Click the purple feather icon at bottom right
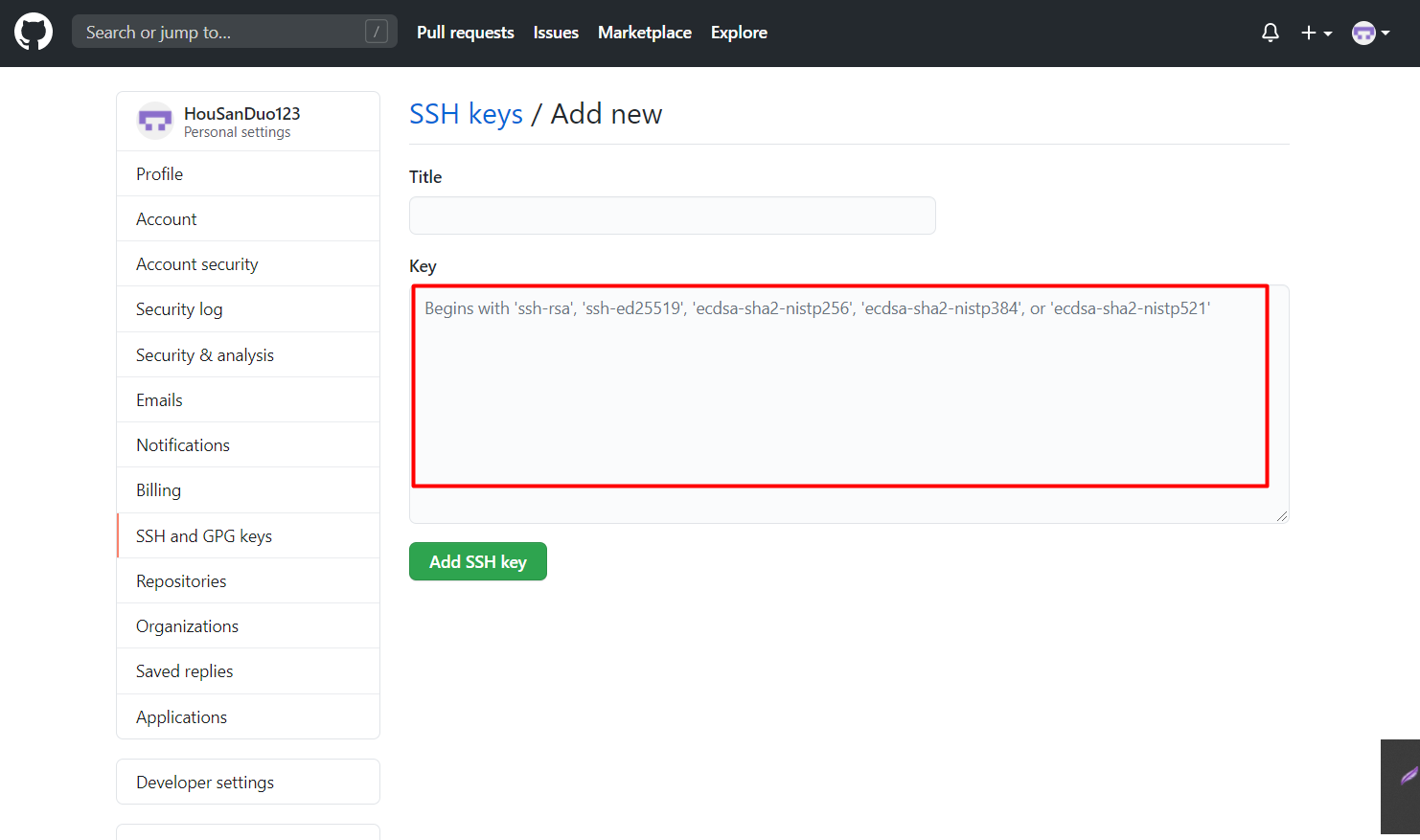1420x840 pixels. click(x=1408, y=776)
